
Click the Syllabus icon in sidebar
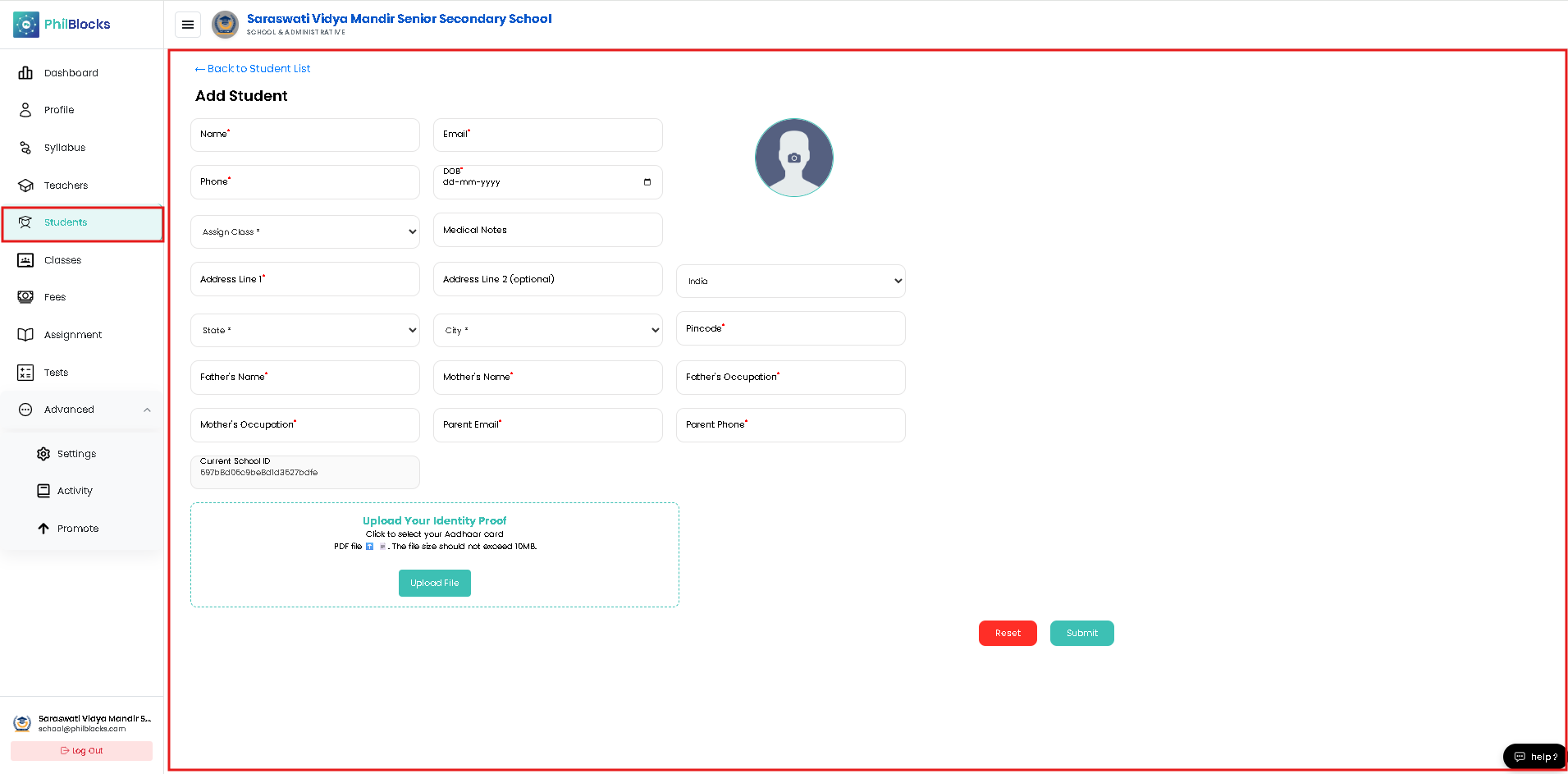point(25,148)
